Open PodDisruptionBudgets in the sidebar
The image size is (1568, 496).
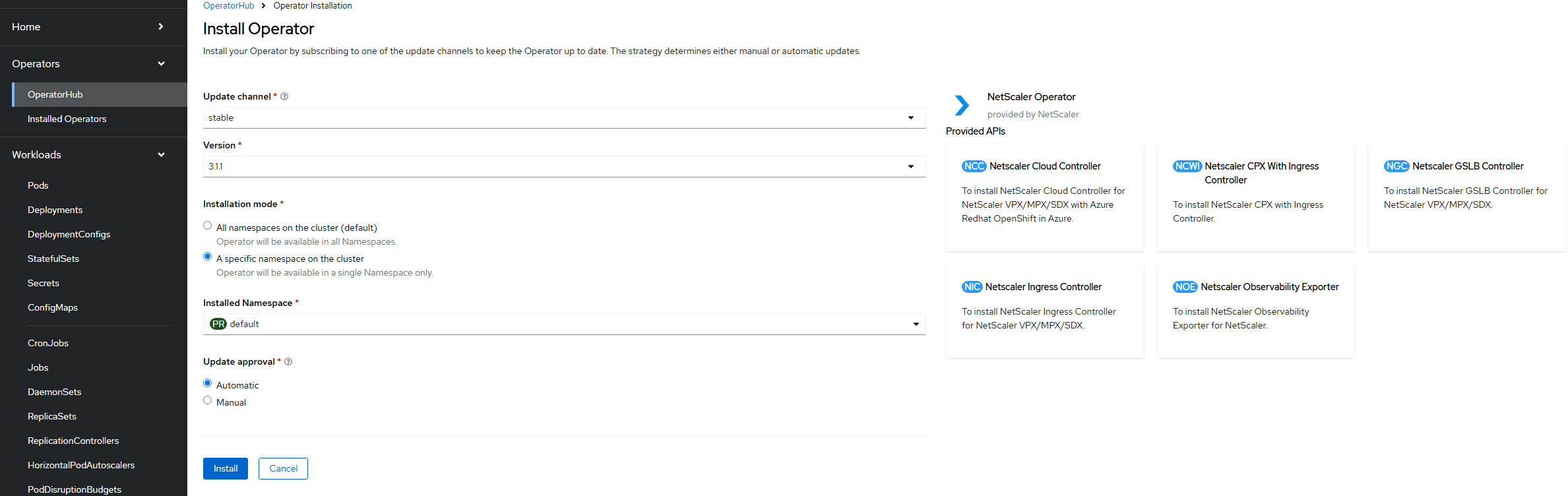coord(100,488)
